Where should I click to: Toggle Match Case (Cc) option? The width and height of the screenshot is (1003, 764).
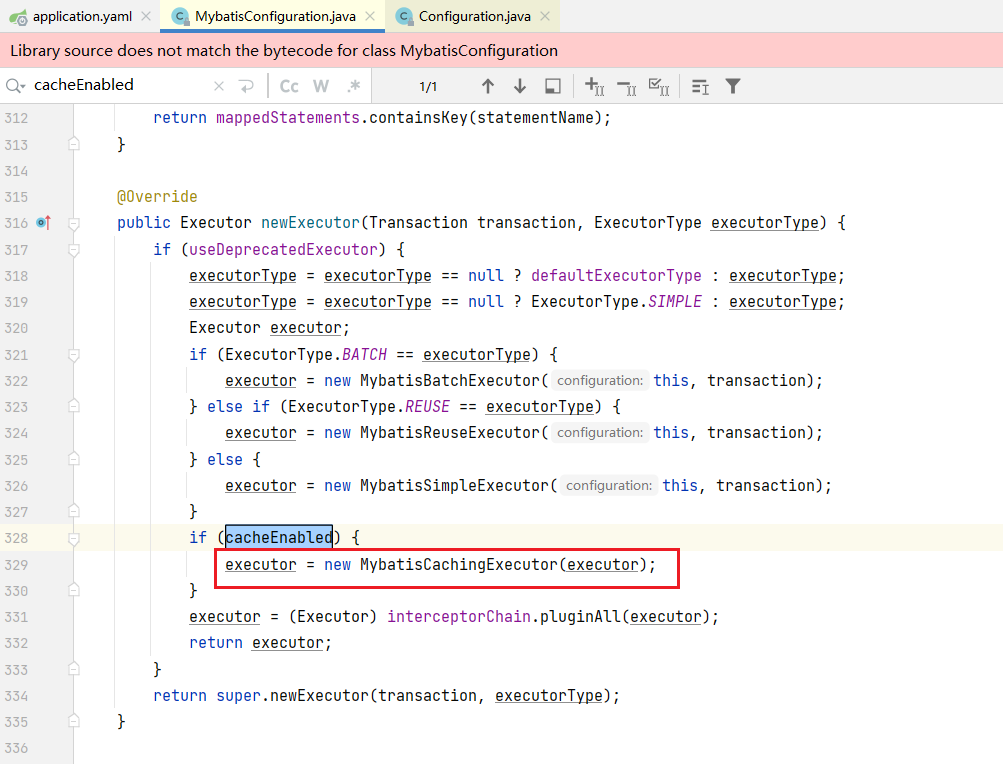(x=289, y=86)
